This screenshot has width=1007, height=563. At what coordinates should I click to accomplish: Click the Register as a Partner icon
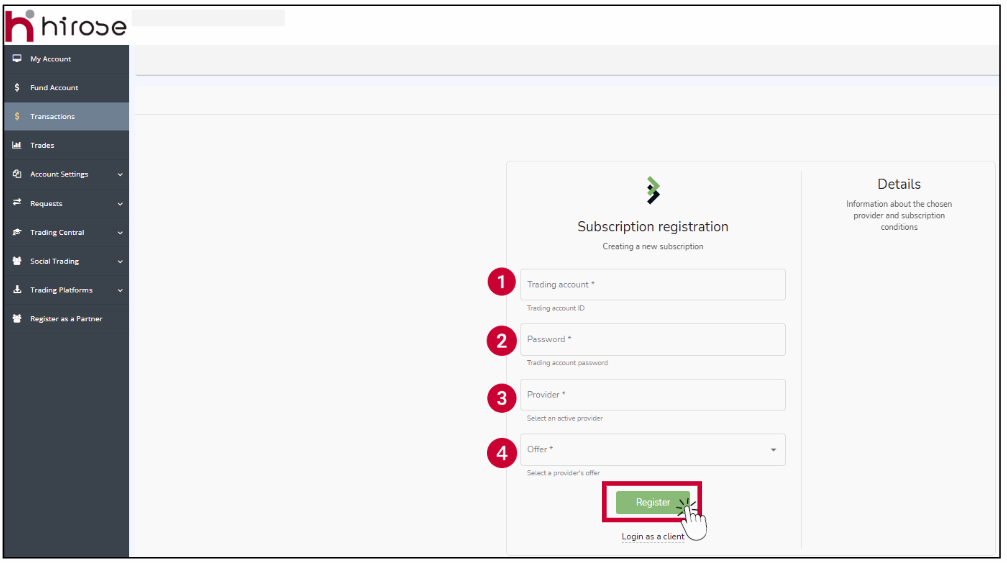pyautogui.click(x=17, y=320)
